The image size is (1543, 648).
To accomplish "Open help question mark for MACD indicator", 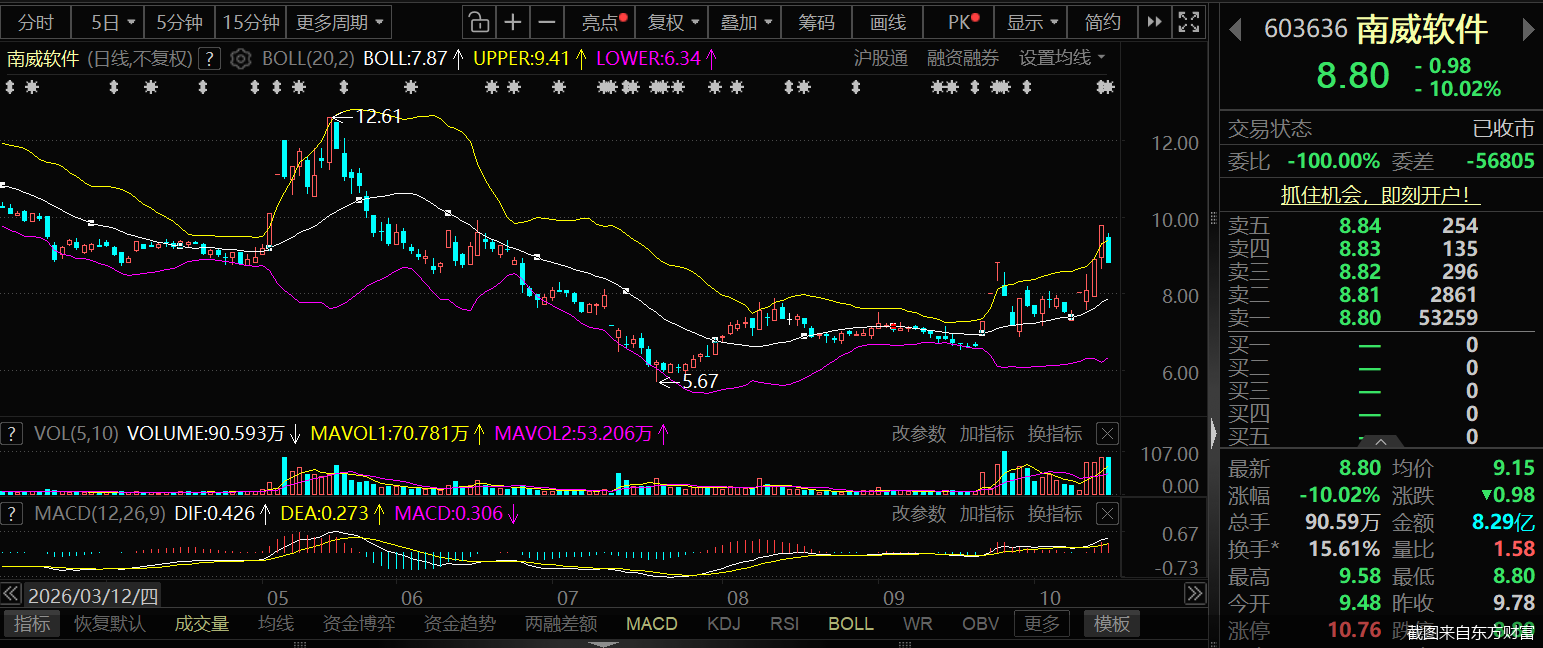I will click(x=12, y=514).
